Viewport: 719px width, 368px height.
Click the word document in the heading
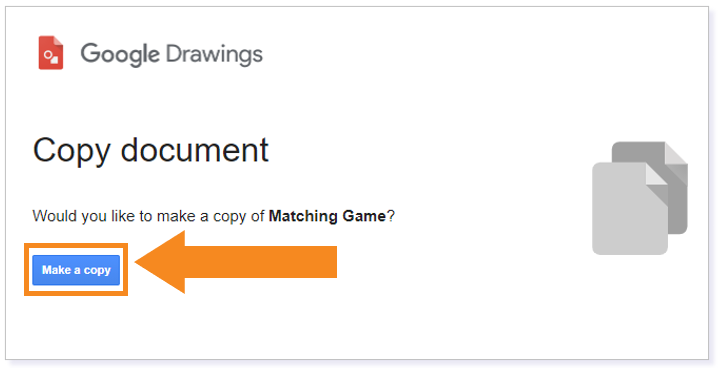tap(194, 150)
